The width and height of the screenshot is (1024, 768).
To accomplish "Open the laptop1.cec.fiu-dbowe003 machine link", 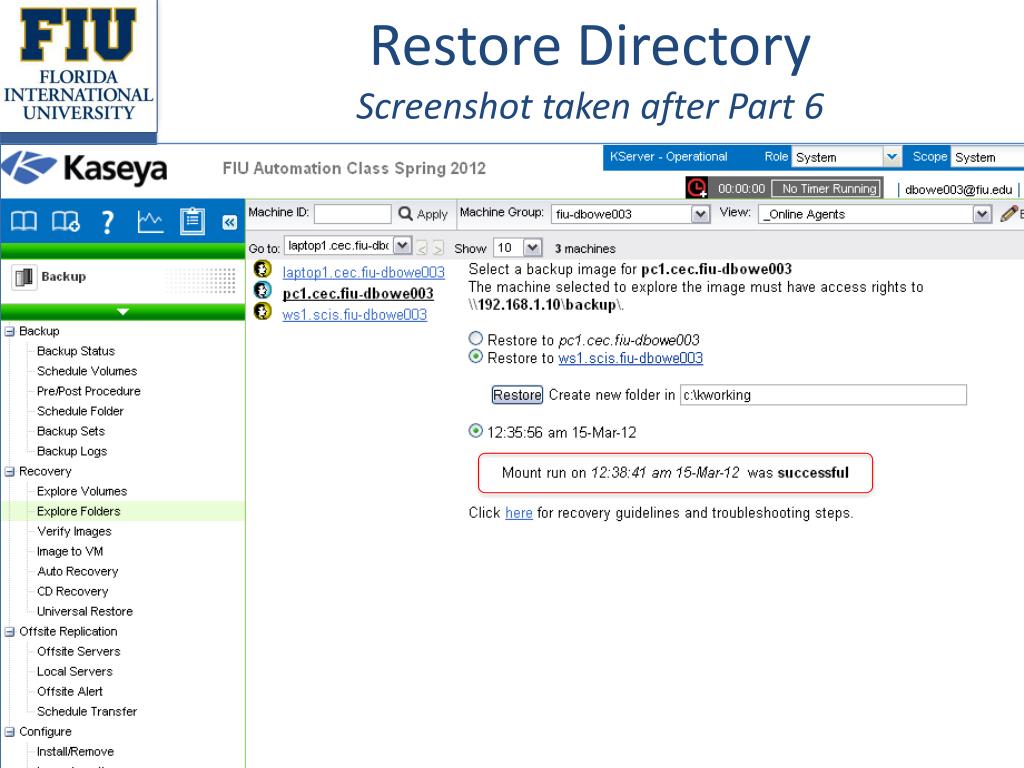I will coord(363,272).
